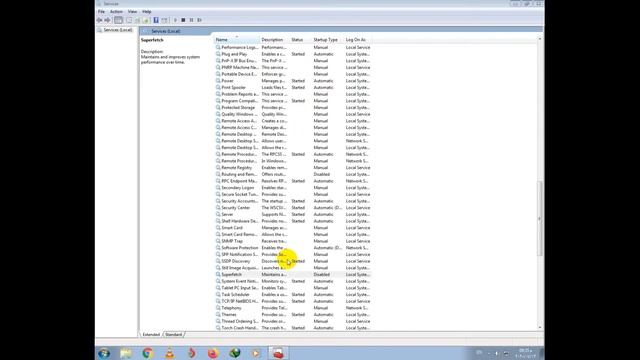Sort by the Description column header
640x360 pixels.
tap(275, 40)
